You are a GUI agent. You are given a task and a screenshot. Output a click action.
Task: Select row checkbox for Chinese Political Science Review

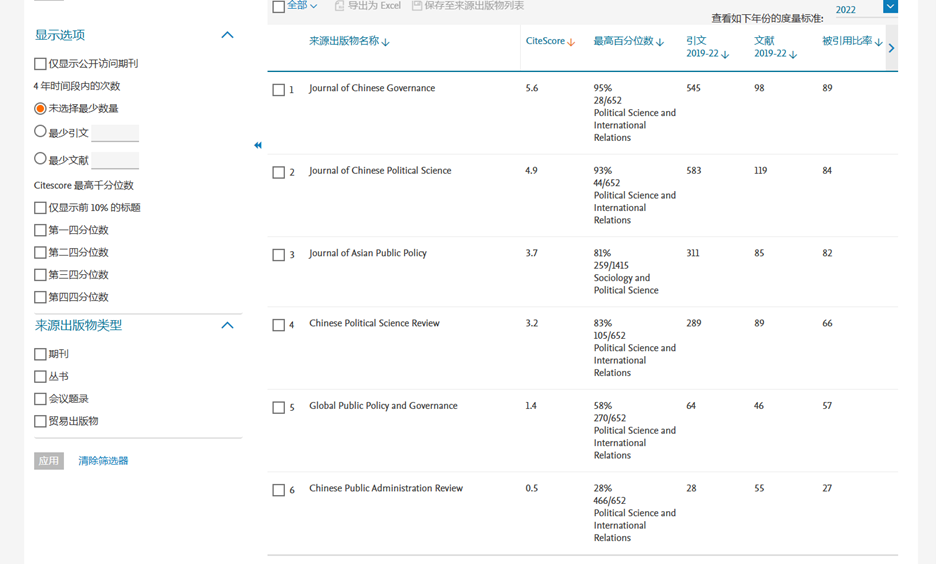[278, 325]
